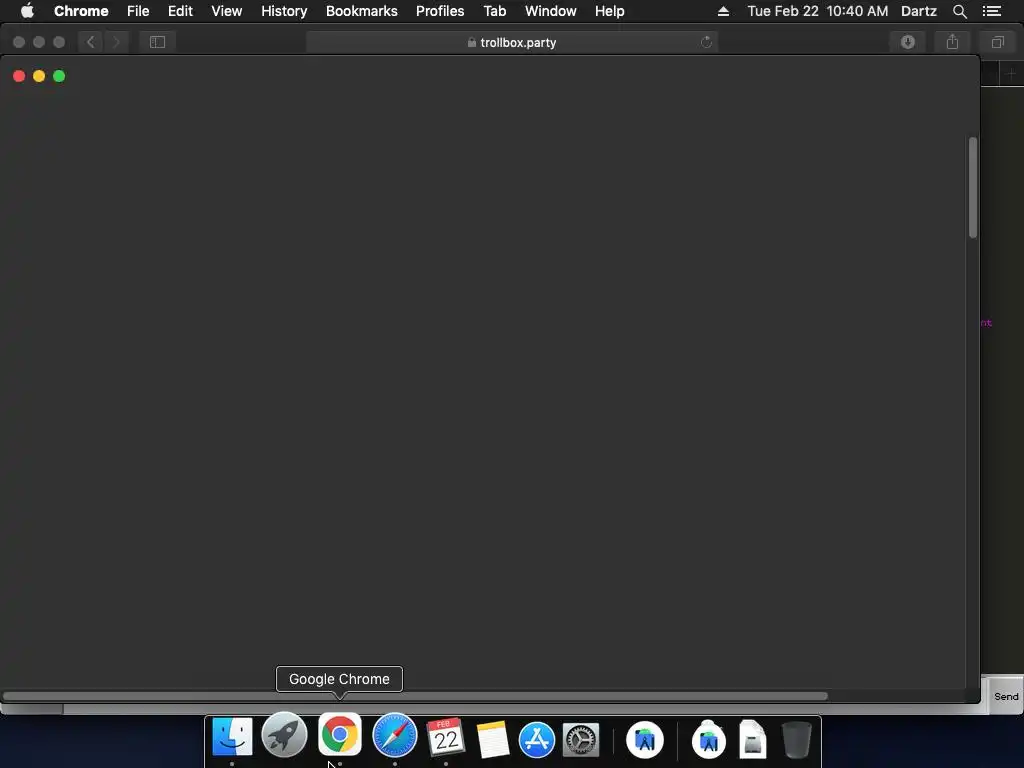The height and width of the screenshot is (768, 1024).
Task: Click the date and time display
Action: tap(818, 11)
